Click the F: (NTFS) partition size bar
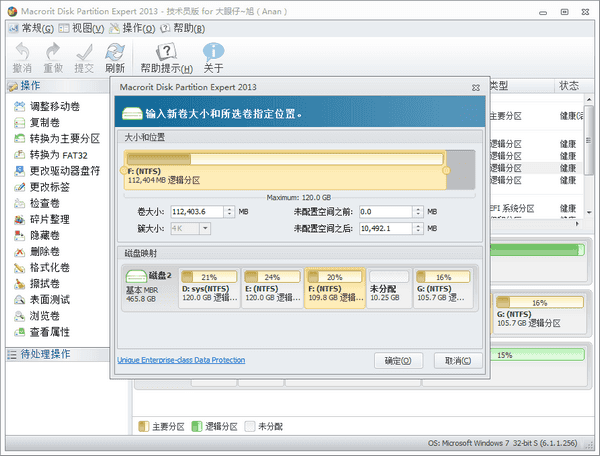 285,170
